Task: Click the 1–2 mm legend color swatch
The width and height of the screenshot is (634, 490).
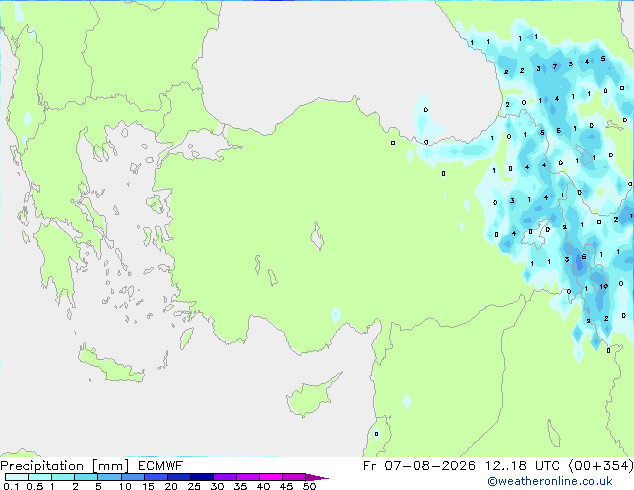Action: coord(63,477)
